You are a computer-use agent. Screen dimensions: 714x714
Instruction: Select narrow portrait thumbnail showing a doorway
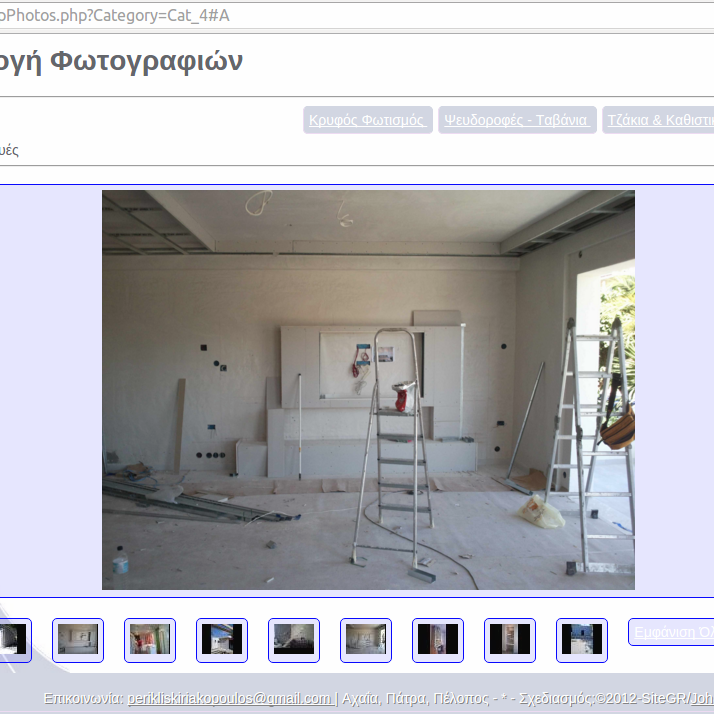click(510, 640)
